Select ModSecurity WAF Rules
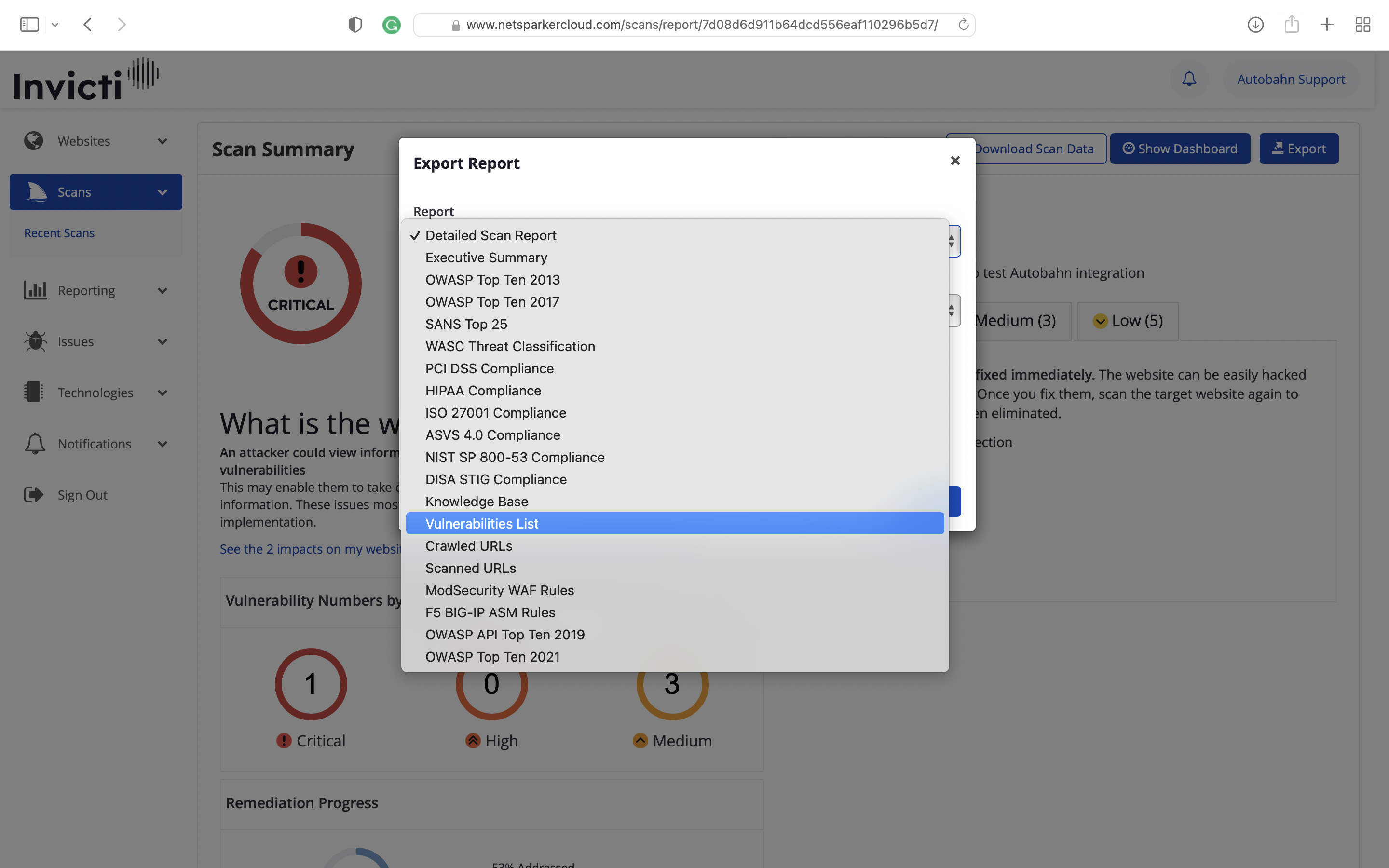This screenshot has width=1389, height=868. (675, 590)
